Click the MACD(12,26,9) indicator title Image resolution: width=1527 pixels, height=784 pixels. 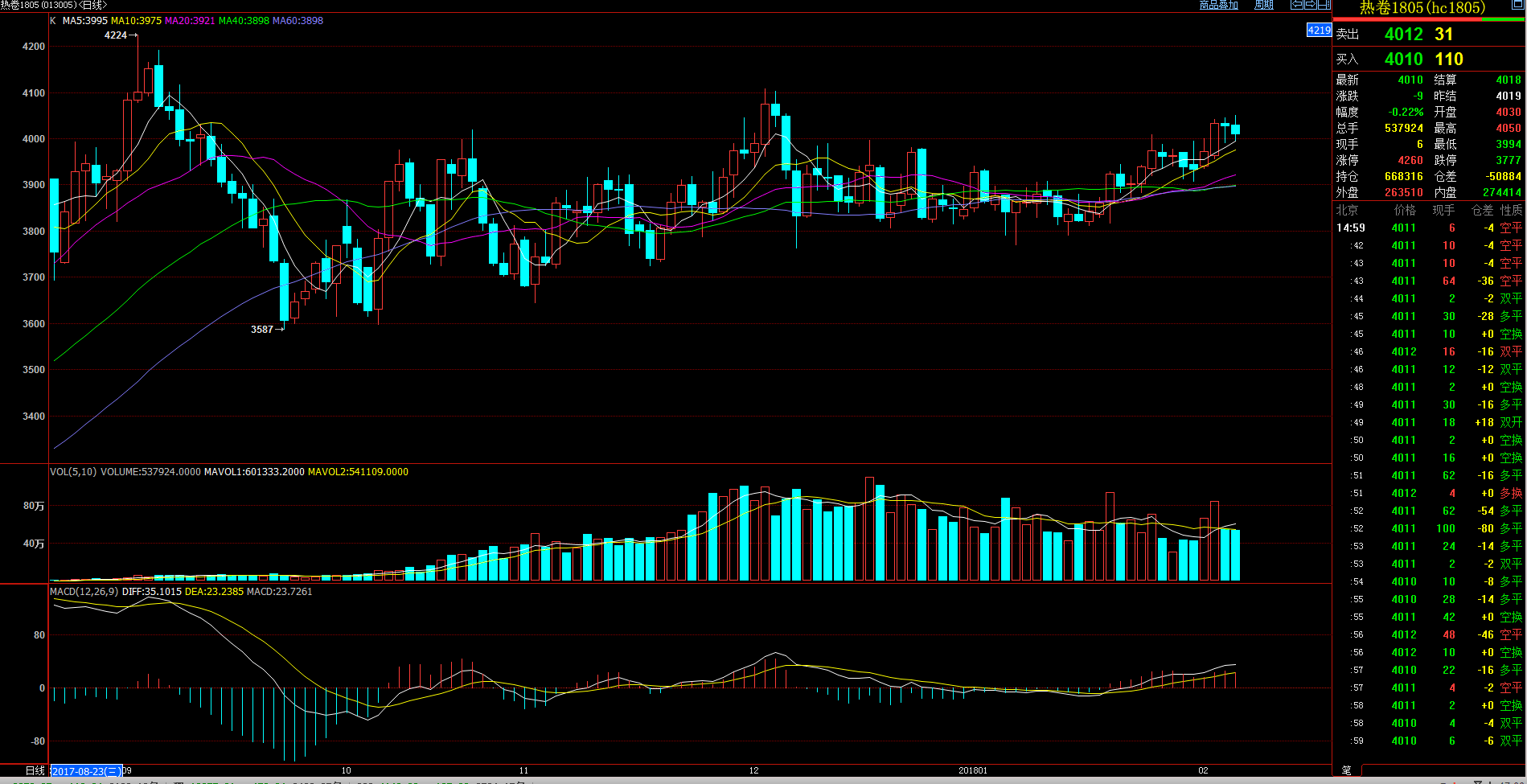(84, 592)
